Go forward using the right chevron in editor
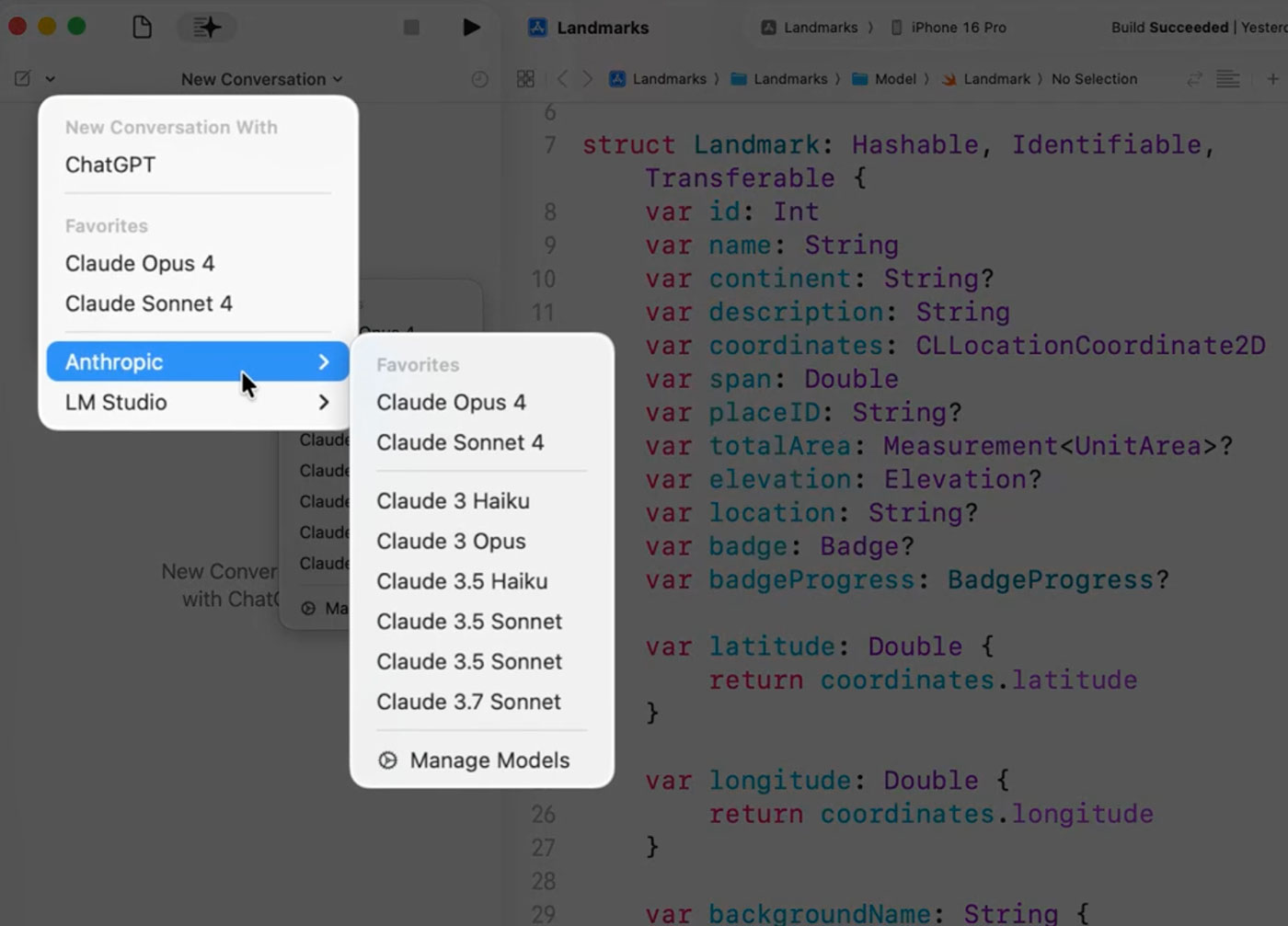1288x926 pixels. tap(588, 78)
